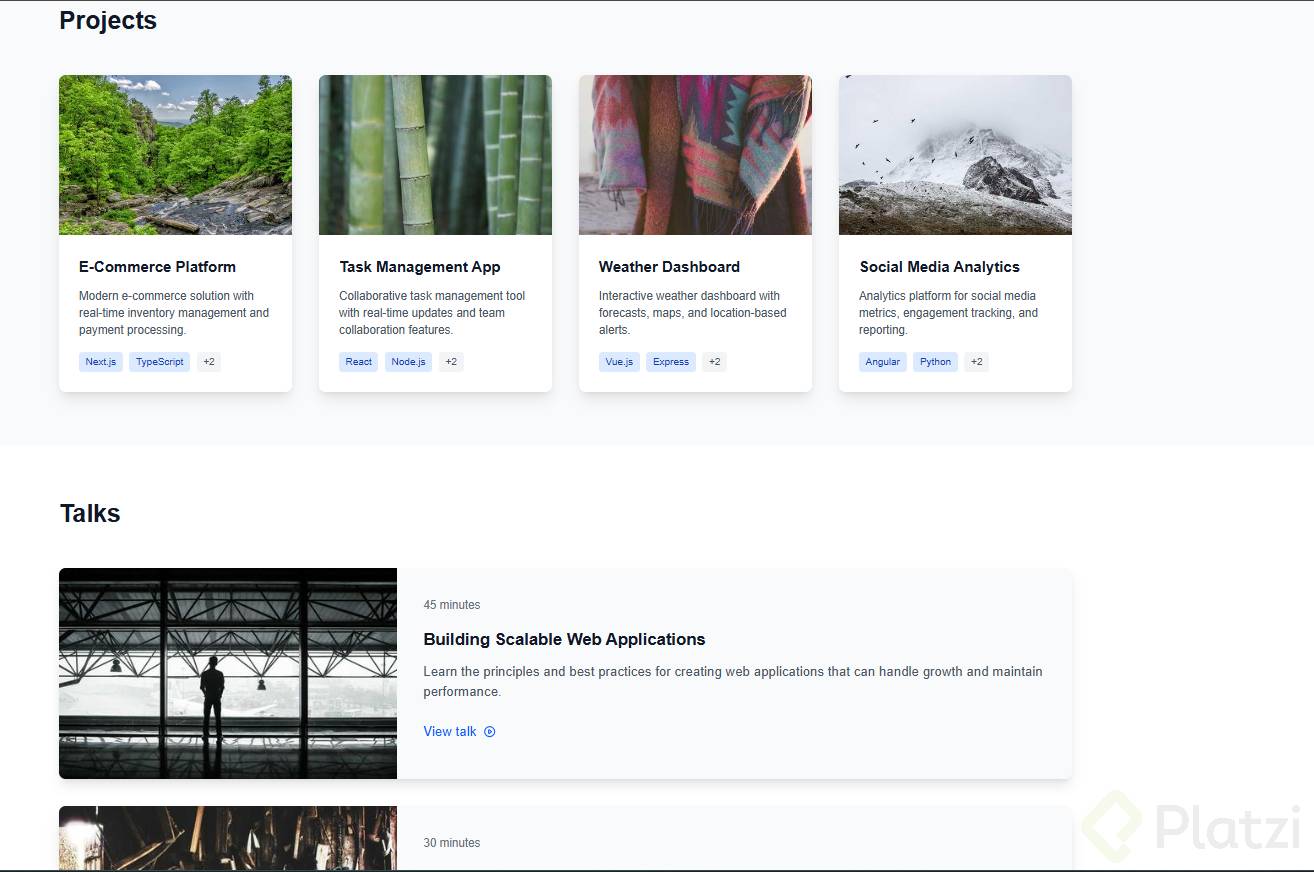1314x872 pixels.
Task: Select the Weather Dashboard project title
Action: coord(669,267)
